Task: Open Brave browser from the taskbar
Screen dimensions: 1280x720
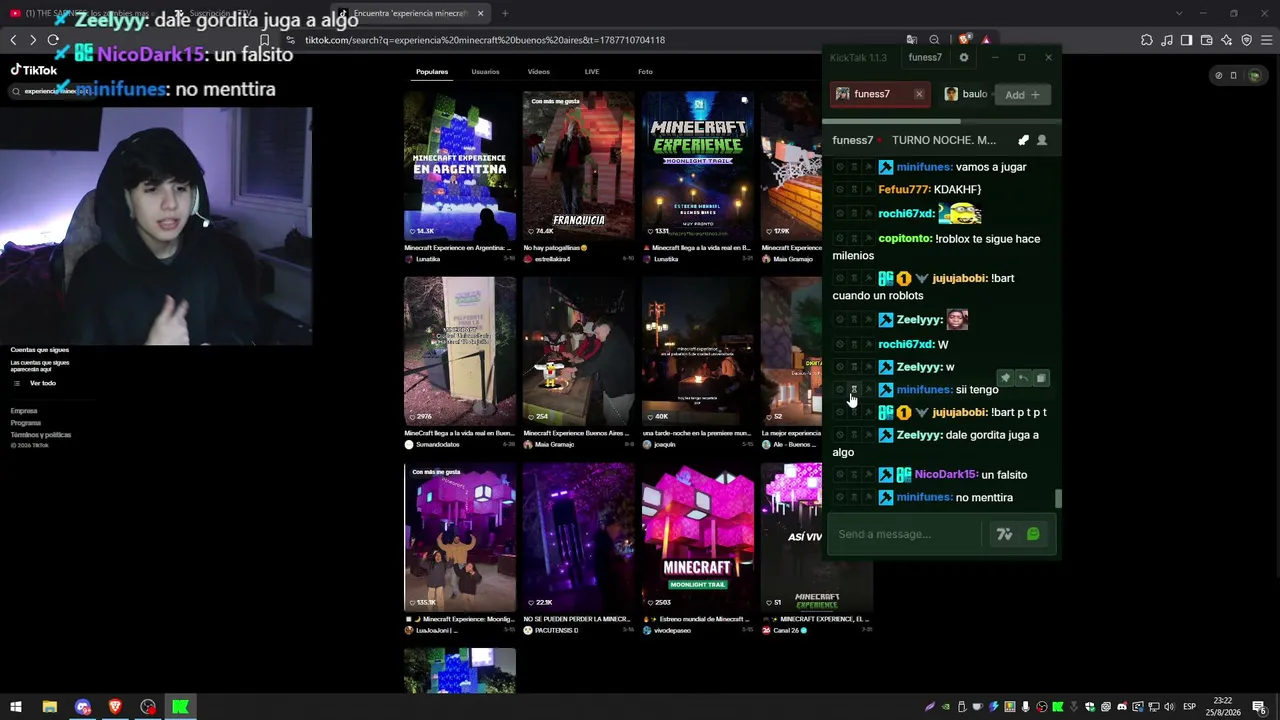Action: (115, 707)
